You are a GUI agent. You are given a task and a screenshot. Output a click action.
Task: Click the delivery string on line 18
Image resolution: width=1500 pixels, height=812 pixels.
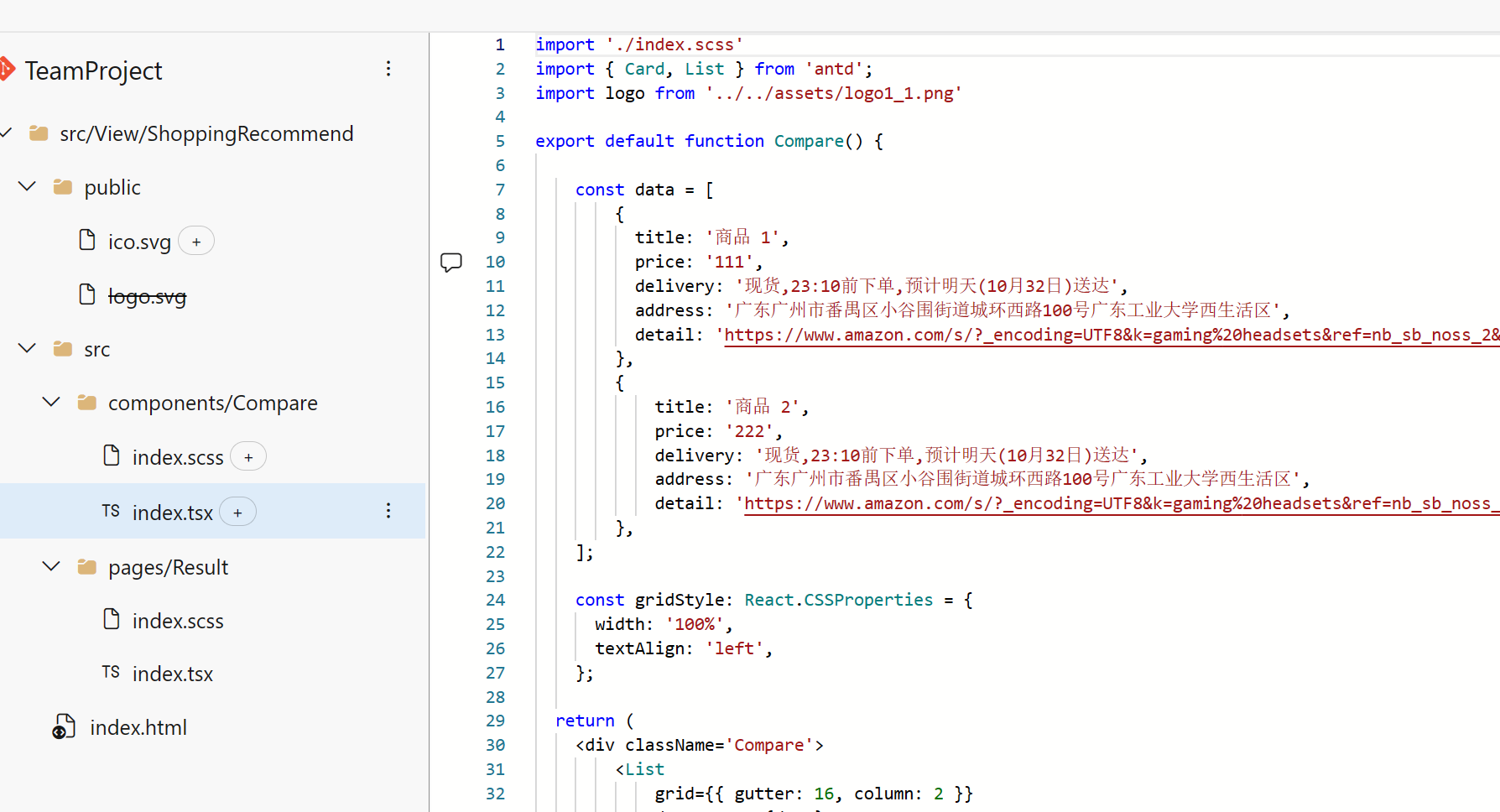[946, 455]
